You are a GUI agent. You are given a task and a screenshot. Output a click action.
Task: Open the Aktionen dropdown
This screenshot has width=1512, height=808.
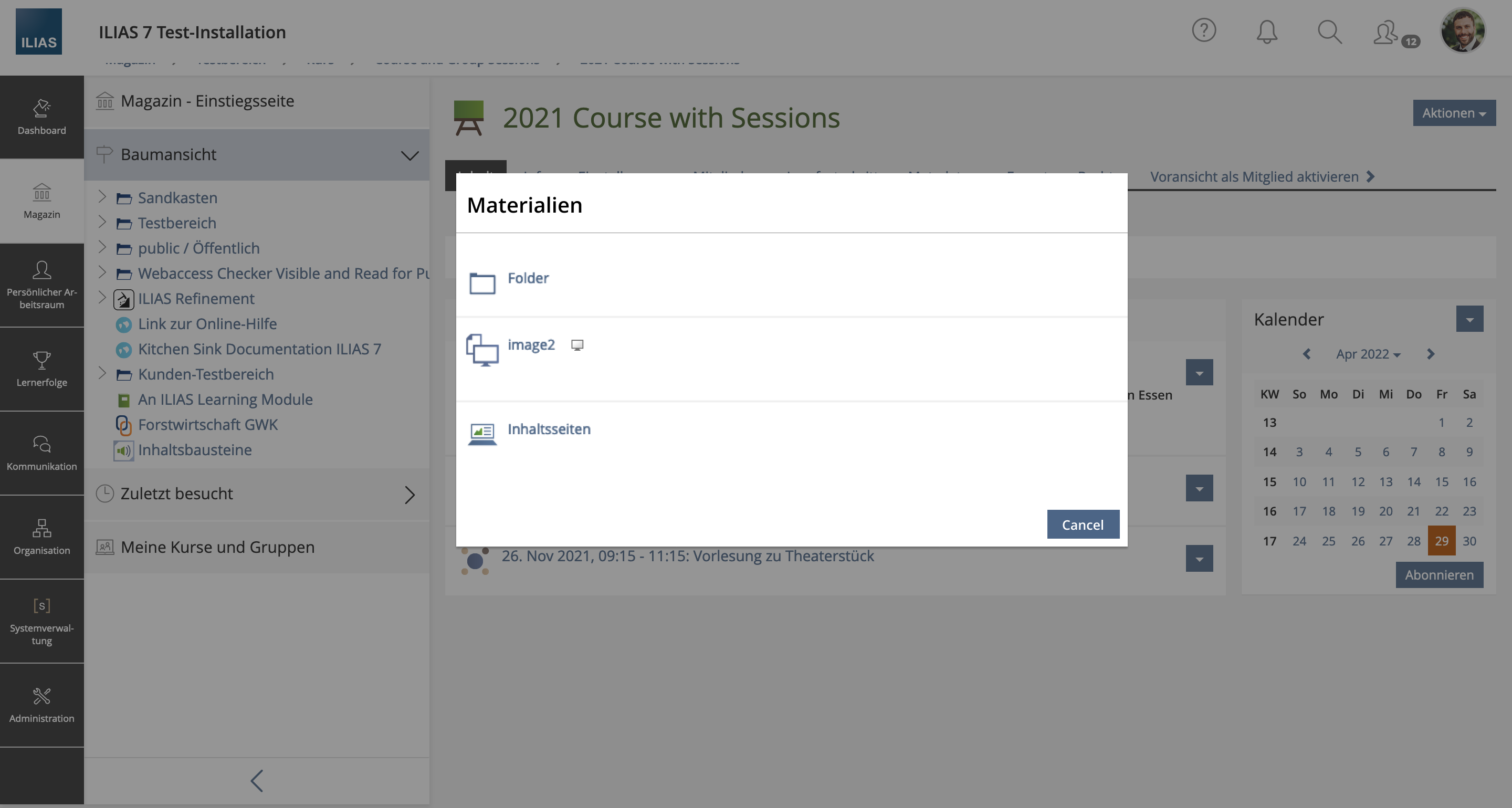click(1454, 113)
